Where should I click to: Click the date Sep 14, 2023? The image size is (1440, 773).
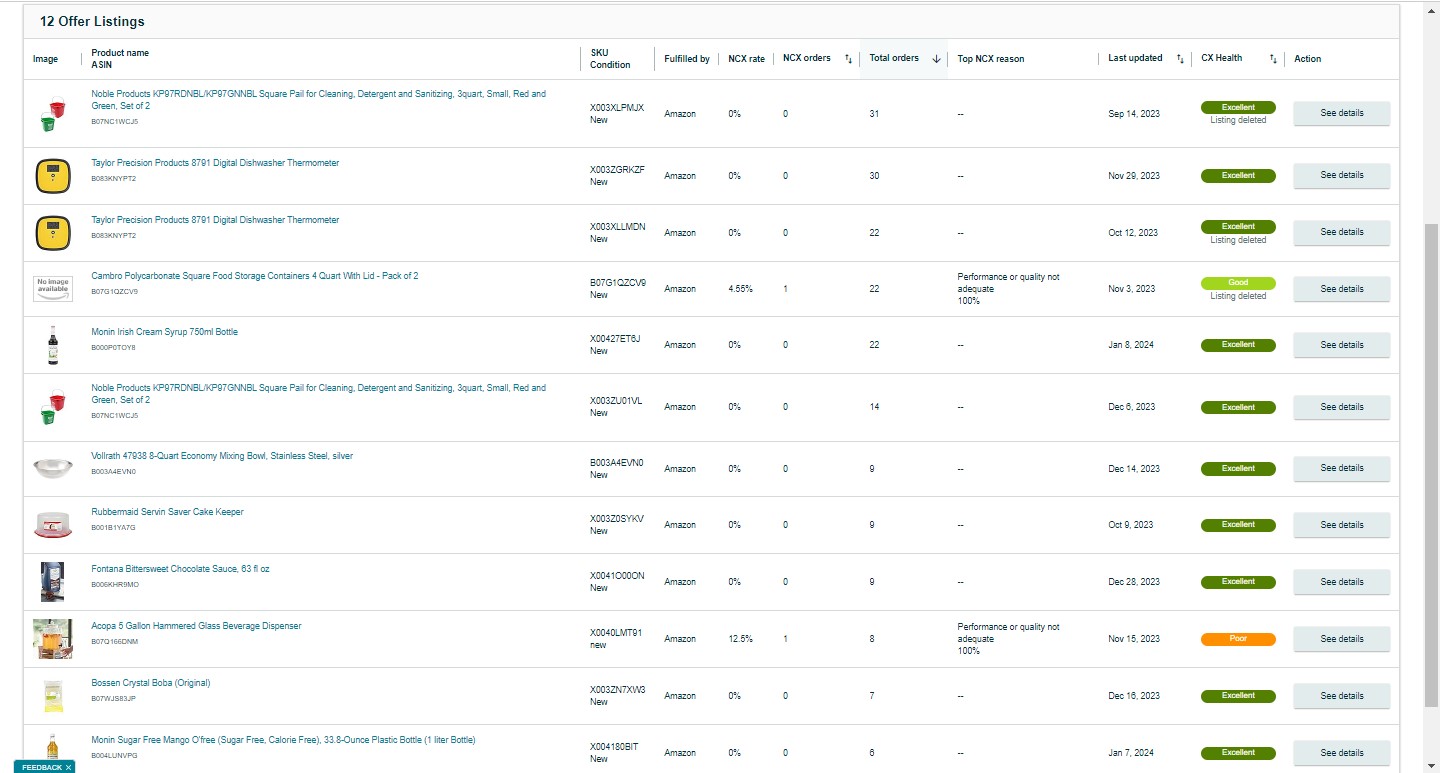click(x=1134, y=114)
